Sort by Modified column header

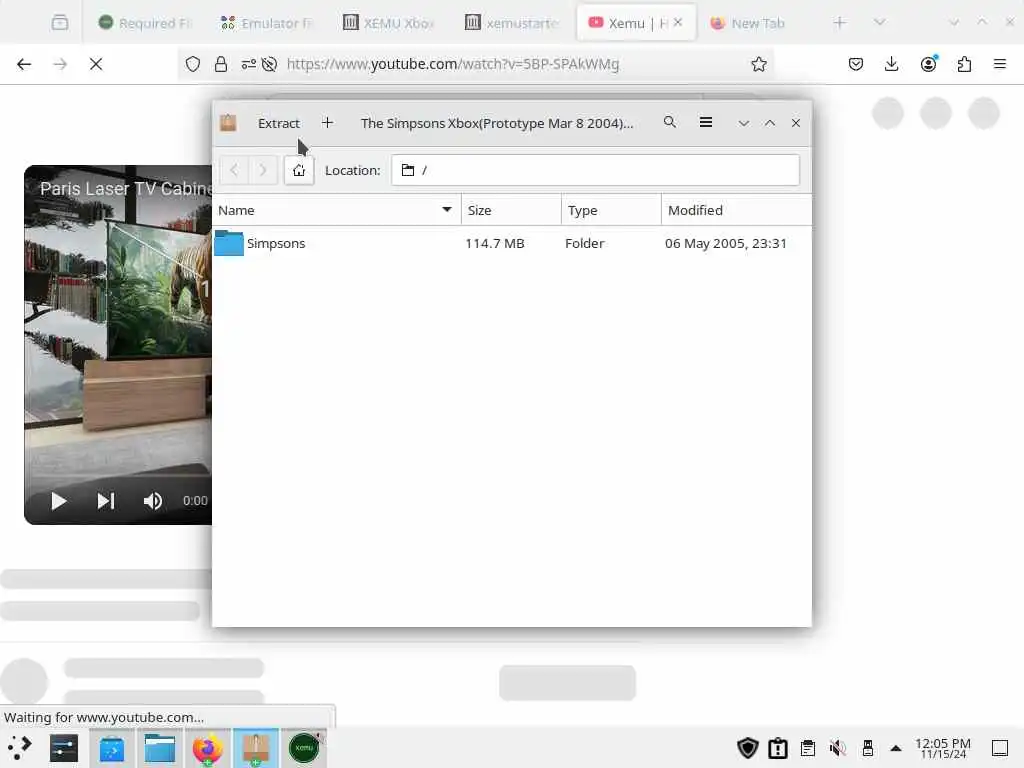[736, 210]
